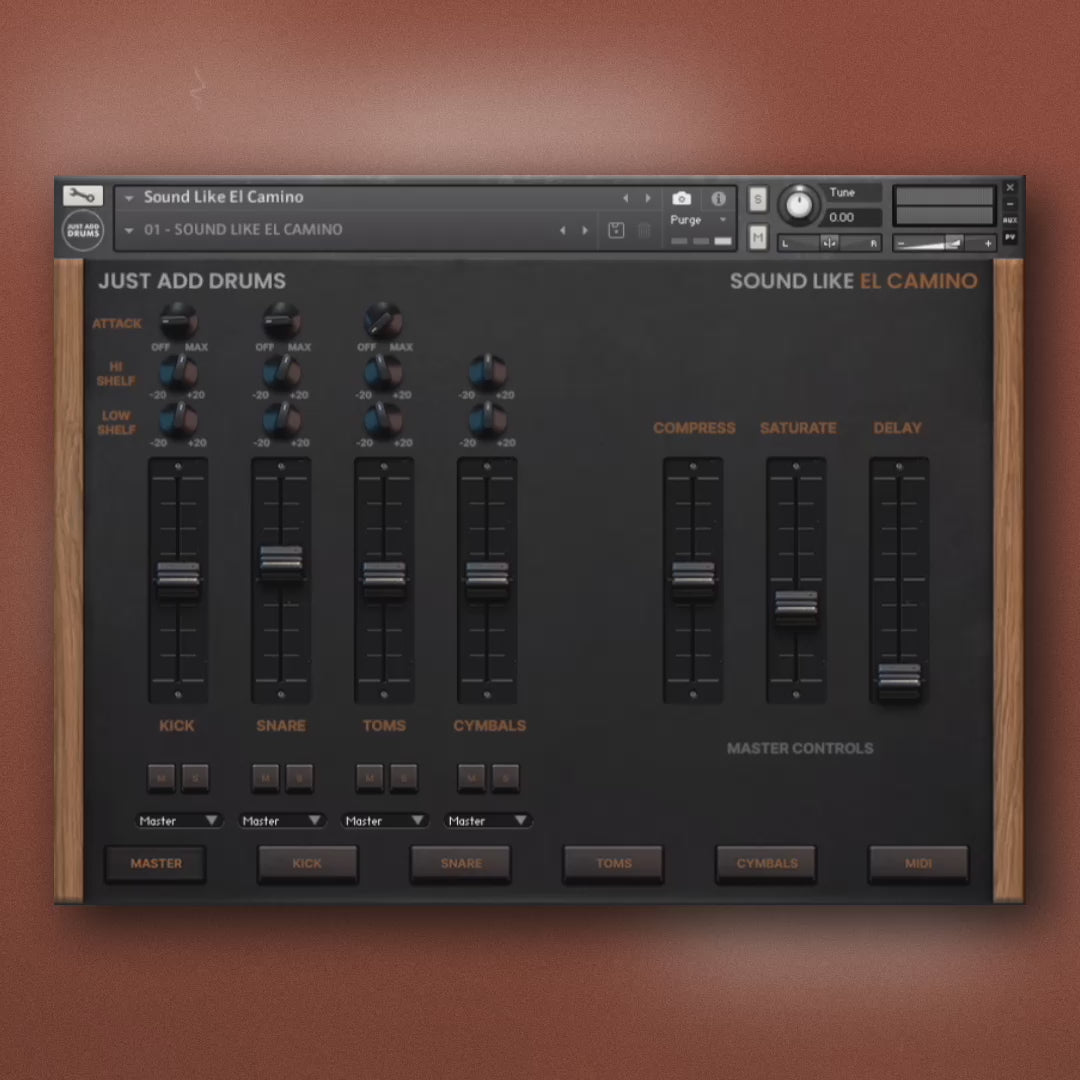Mute the Kick channel

tap(161, 777)
